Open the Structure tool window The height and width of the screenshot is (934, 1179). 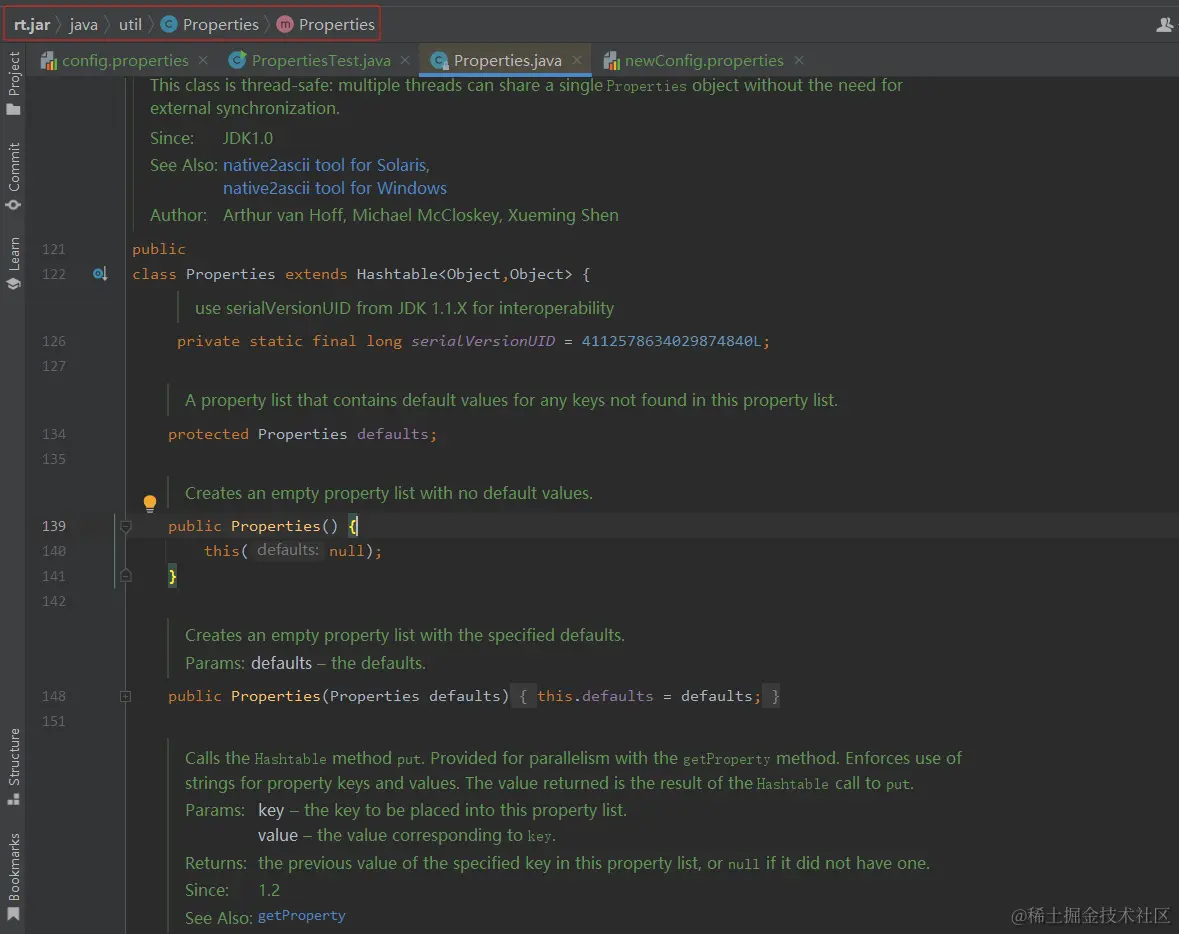point(13,766)
